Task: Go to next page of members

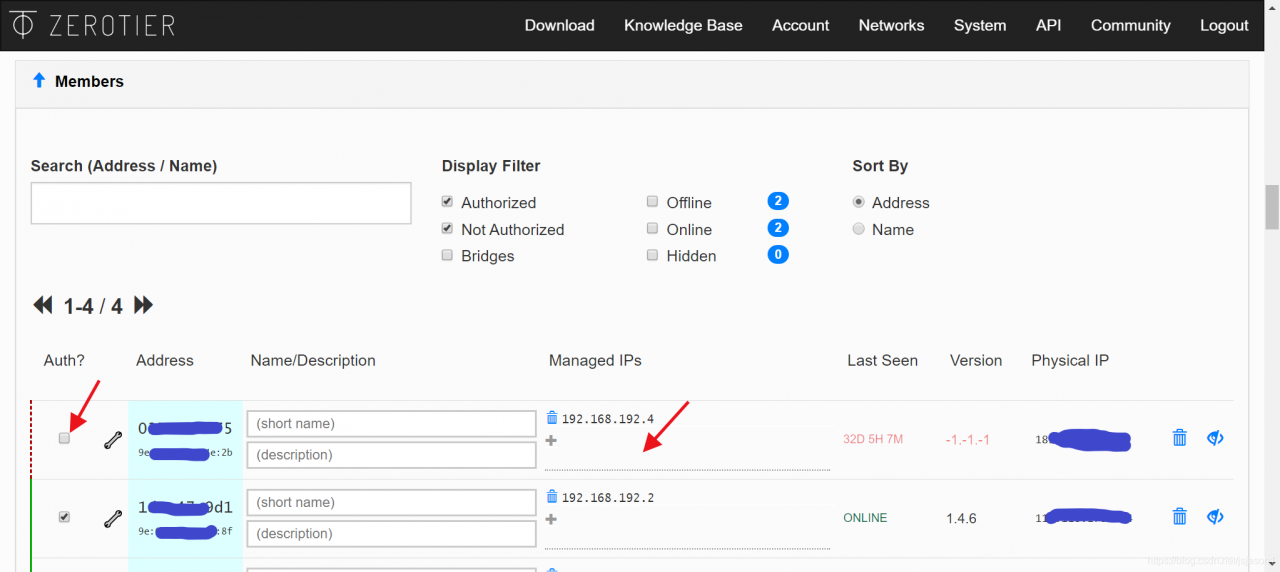Action: (143, 305)
